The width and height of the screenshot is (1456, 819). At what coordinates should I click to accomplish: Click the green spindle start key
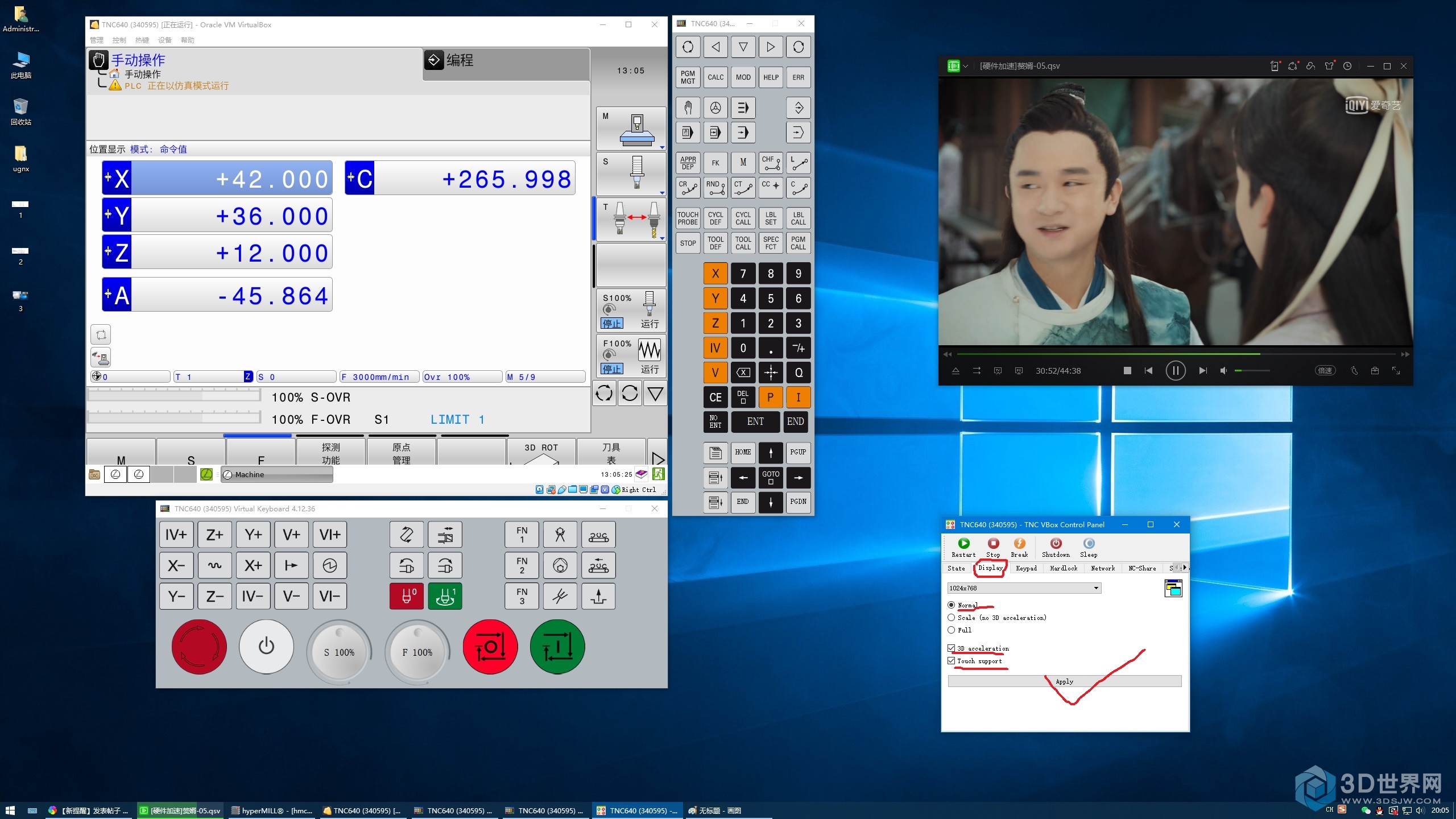pyautogui.click(x=445, y=596)
